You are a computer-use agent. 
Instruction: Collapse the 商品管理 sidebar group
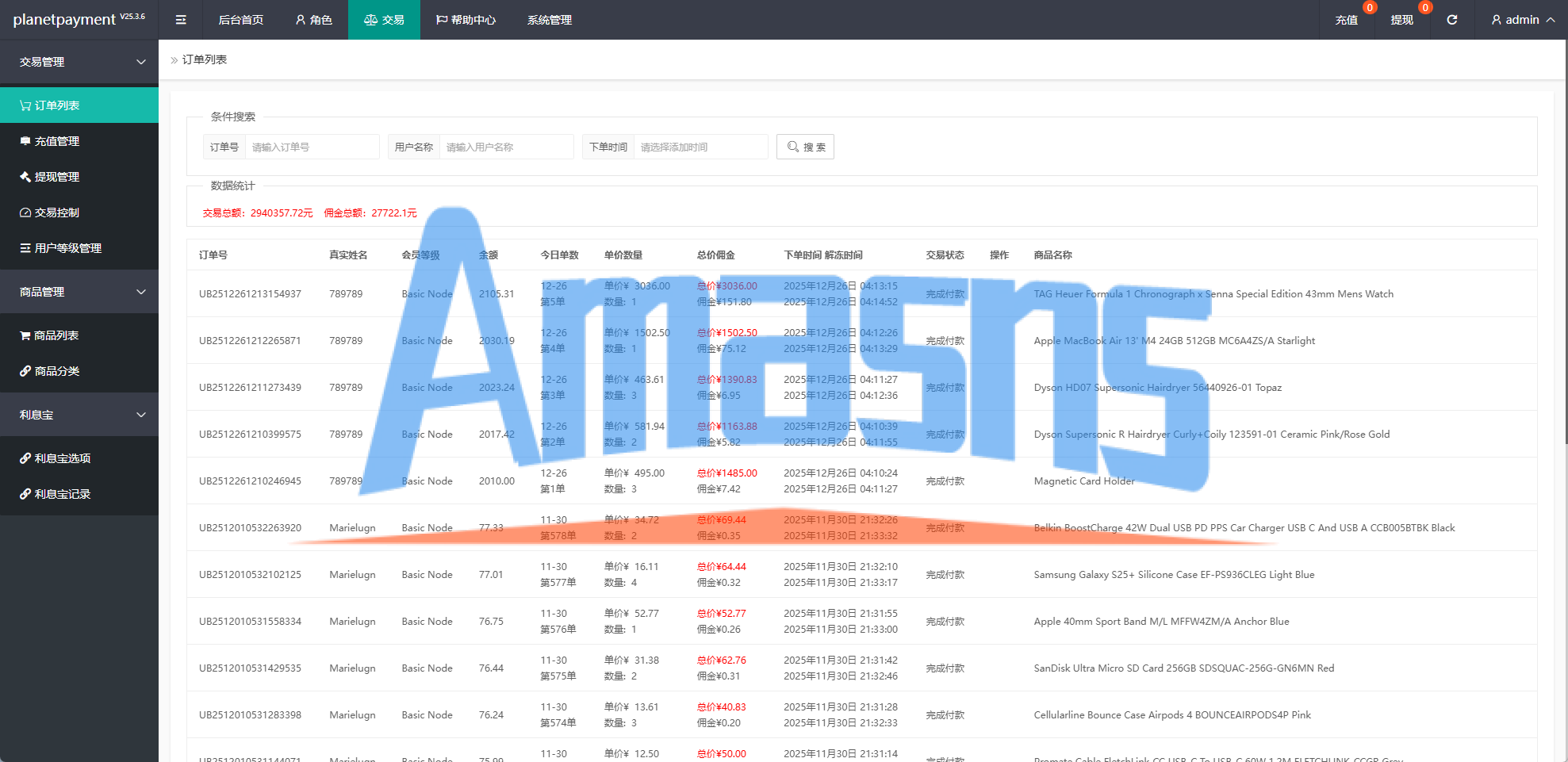(x=79, y=292)
